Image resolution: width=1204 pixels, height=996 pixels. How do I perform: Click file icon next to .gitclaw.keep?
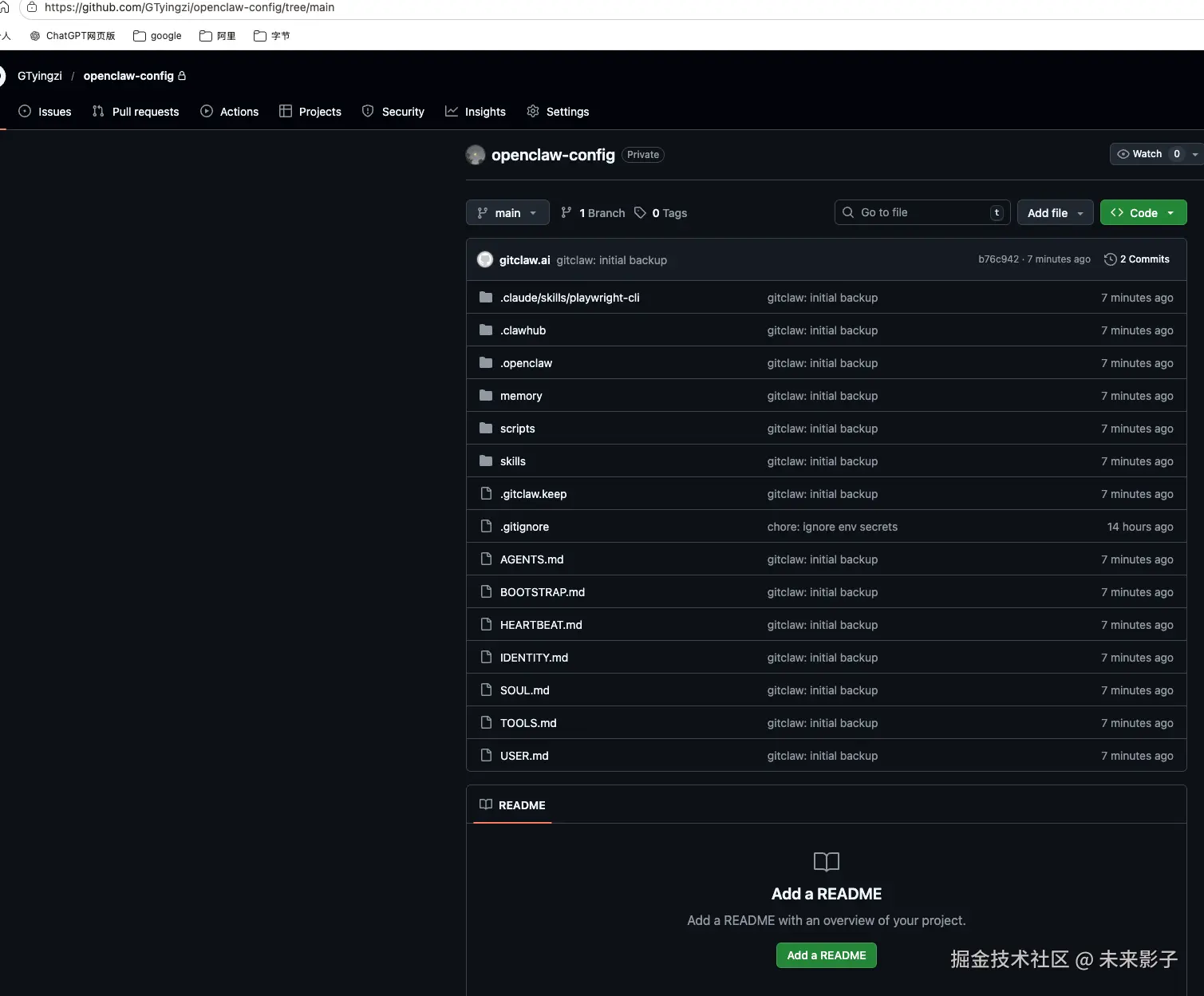[x=486, y=493]
